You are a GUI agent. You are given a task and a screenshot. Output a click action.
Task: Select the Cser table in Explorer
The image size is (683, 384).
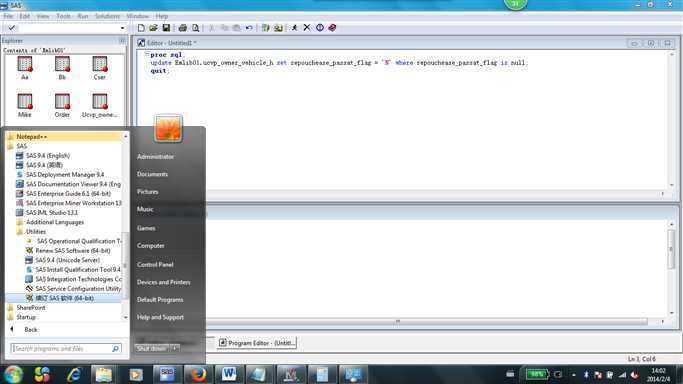point(100,68)
